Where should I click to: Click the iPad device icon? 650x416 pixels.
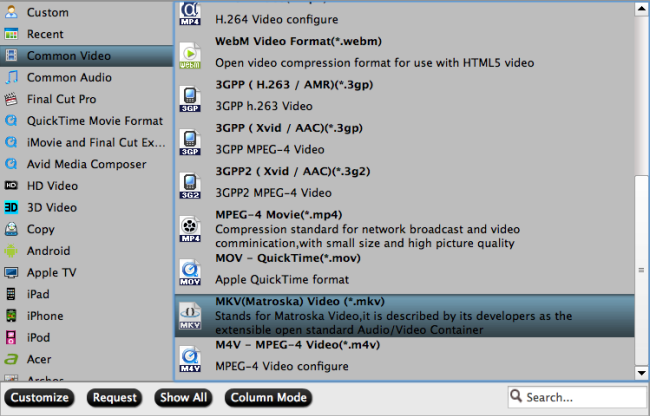11,294
